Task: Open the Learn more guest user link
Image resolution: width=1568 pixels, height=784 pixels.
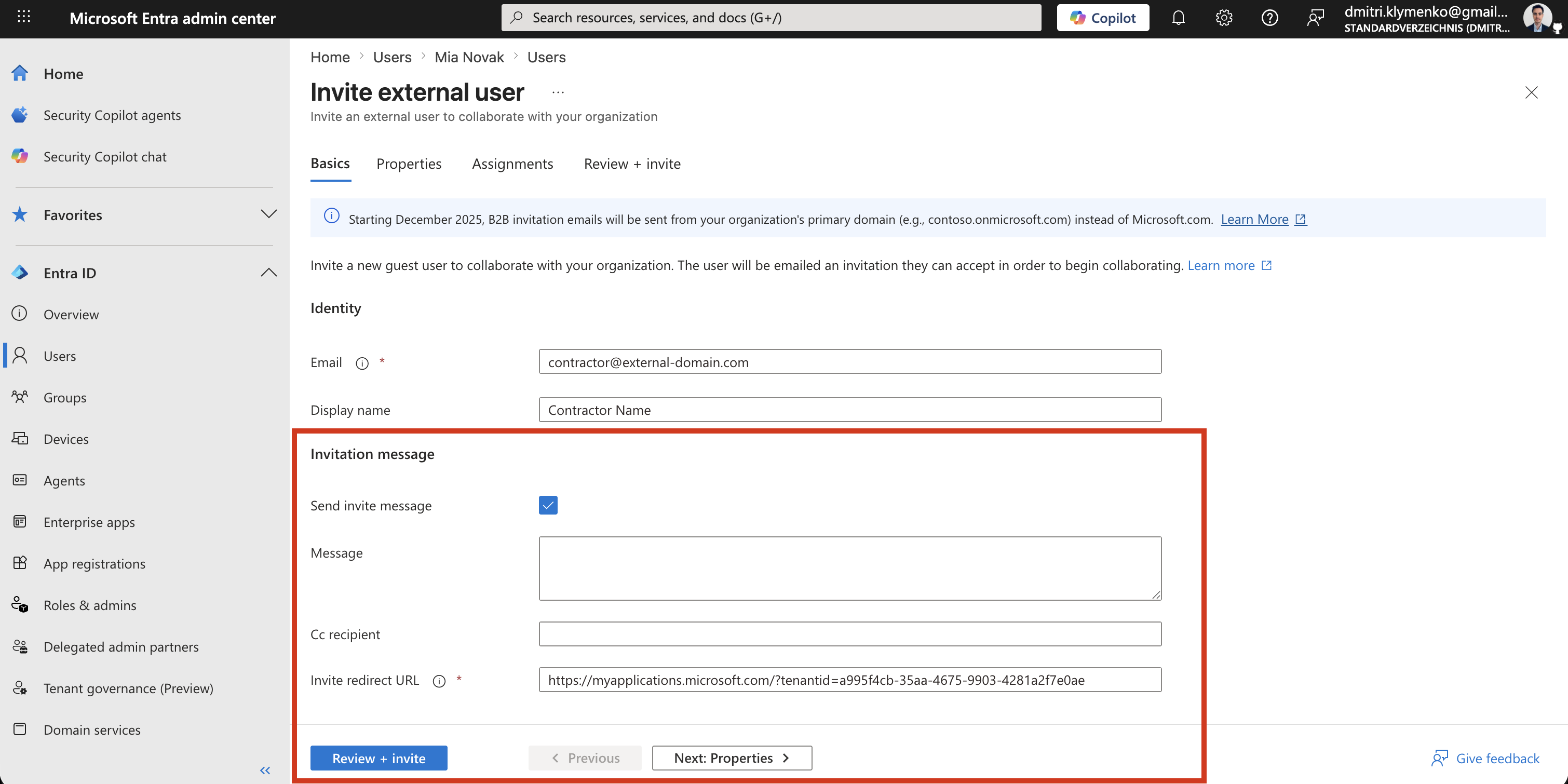Action: (x=1229, y=265)
